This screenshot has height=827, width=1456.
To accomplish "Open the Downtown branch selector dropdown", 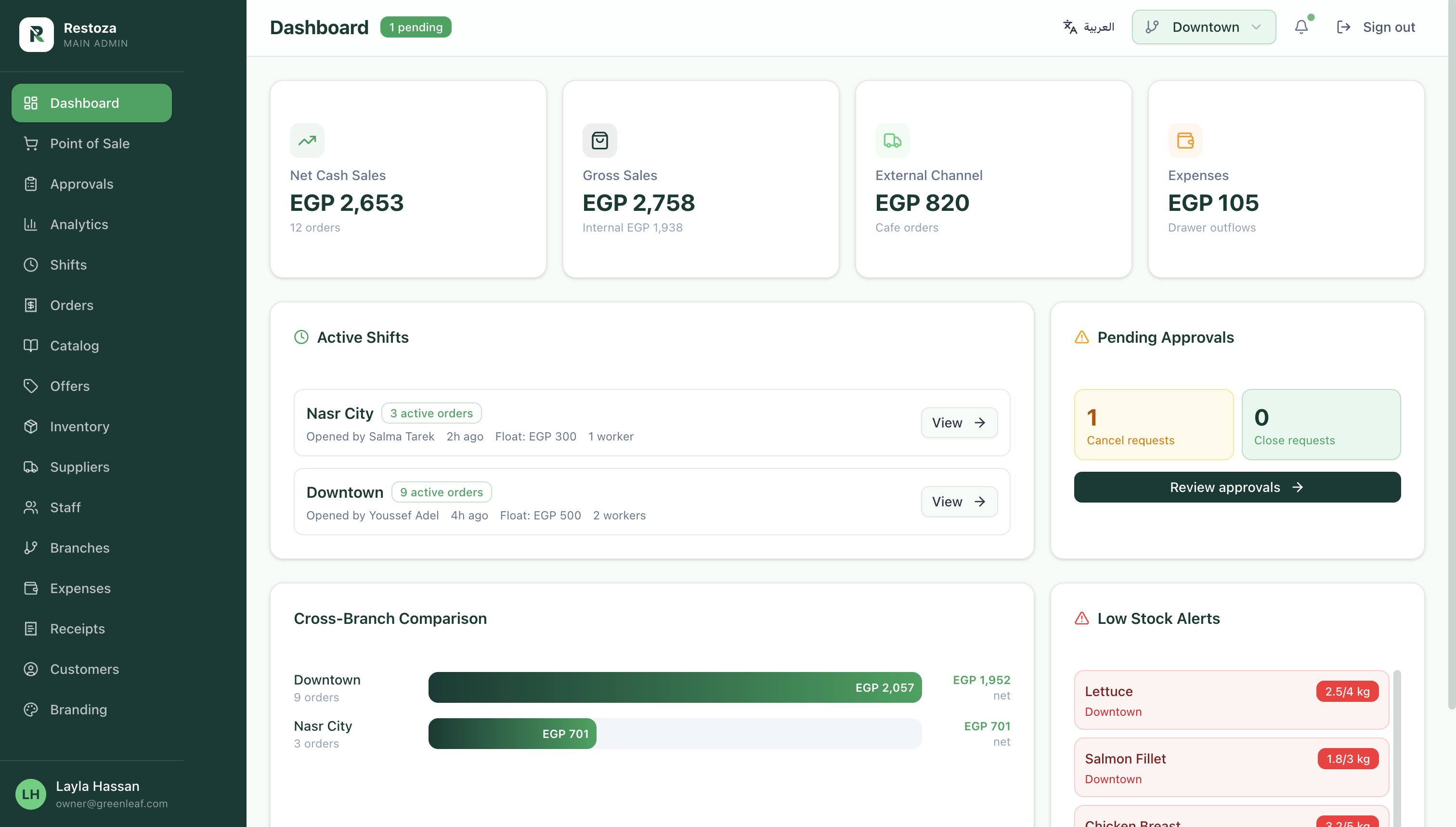I will tap(1204, 26).
